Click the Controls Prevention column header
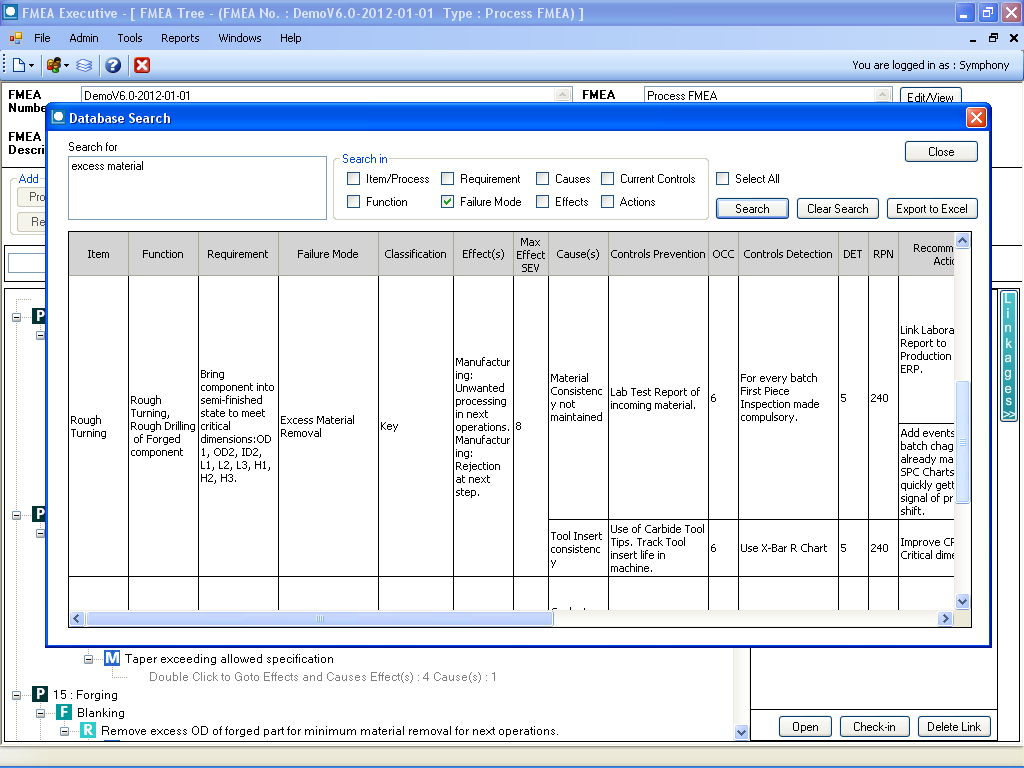Screen dimensions: 1024x768 [x=658, y=253]
